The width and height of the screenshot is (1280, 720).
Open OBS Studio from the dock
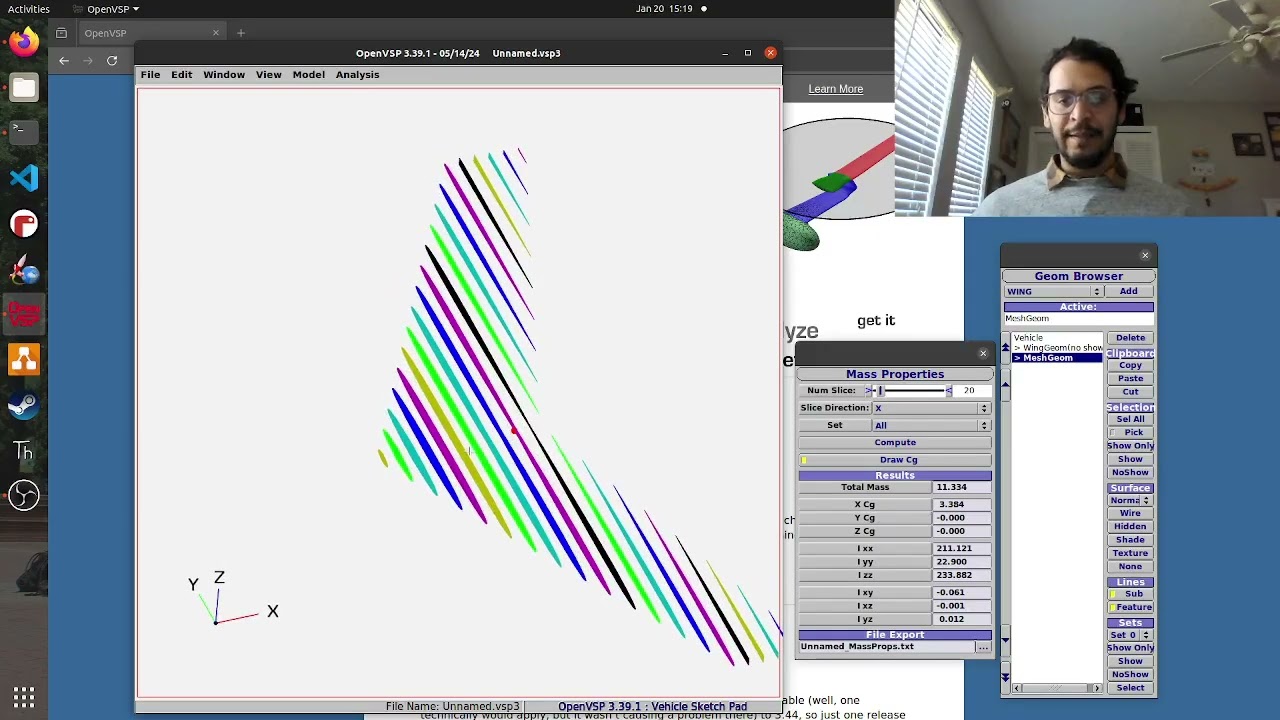24,496
